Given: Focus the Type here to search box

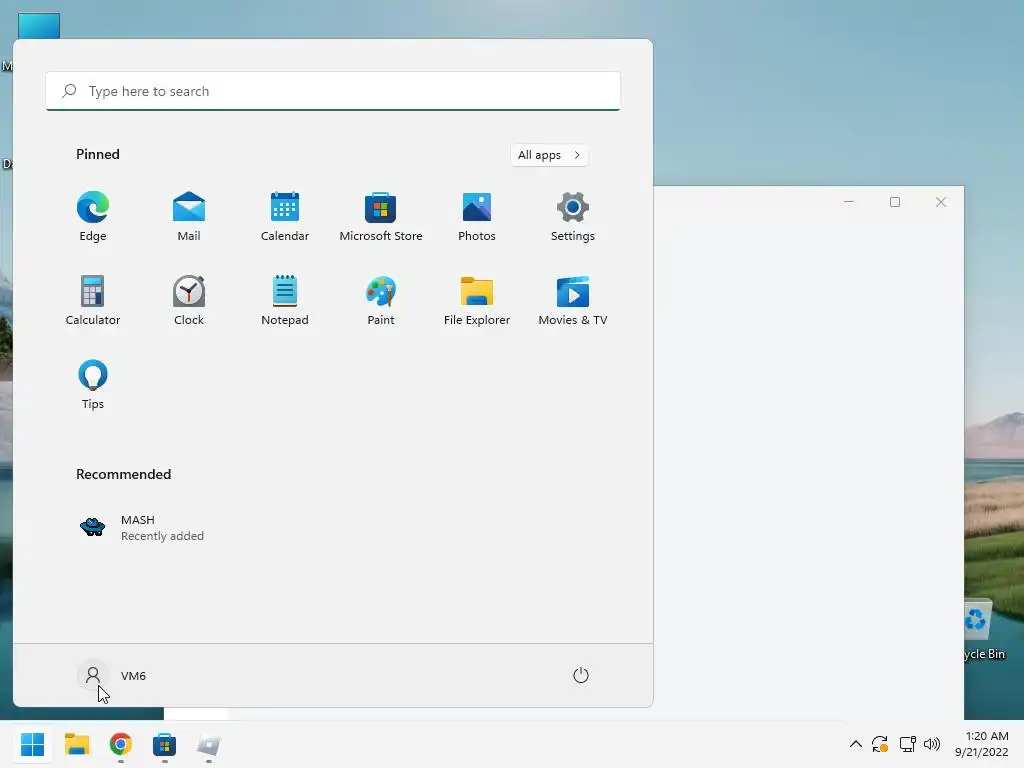Looking at the screenshot, I should pos(333,91).
